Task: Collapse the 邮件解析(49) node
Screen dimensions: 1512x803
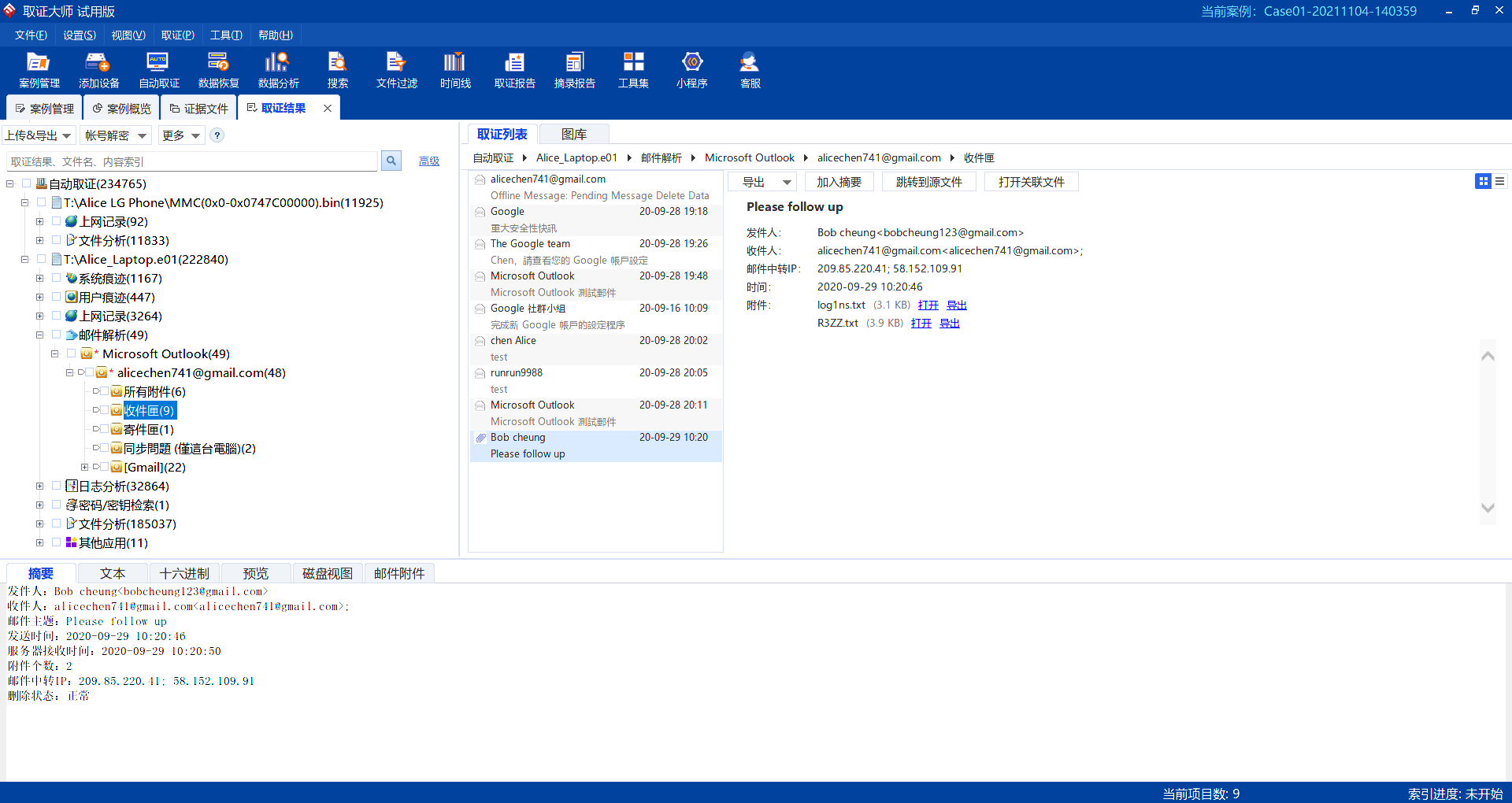Action: 39,335
